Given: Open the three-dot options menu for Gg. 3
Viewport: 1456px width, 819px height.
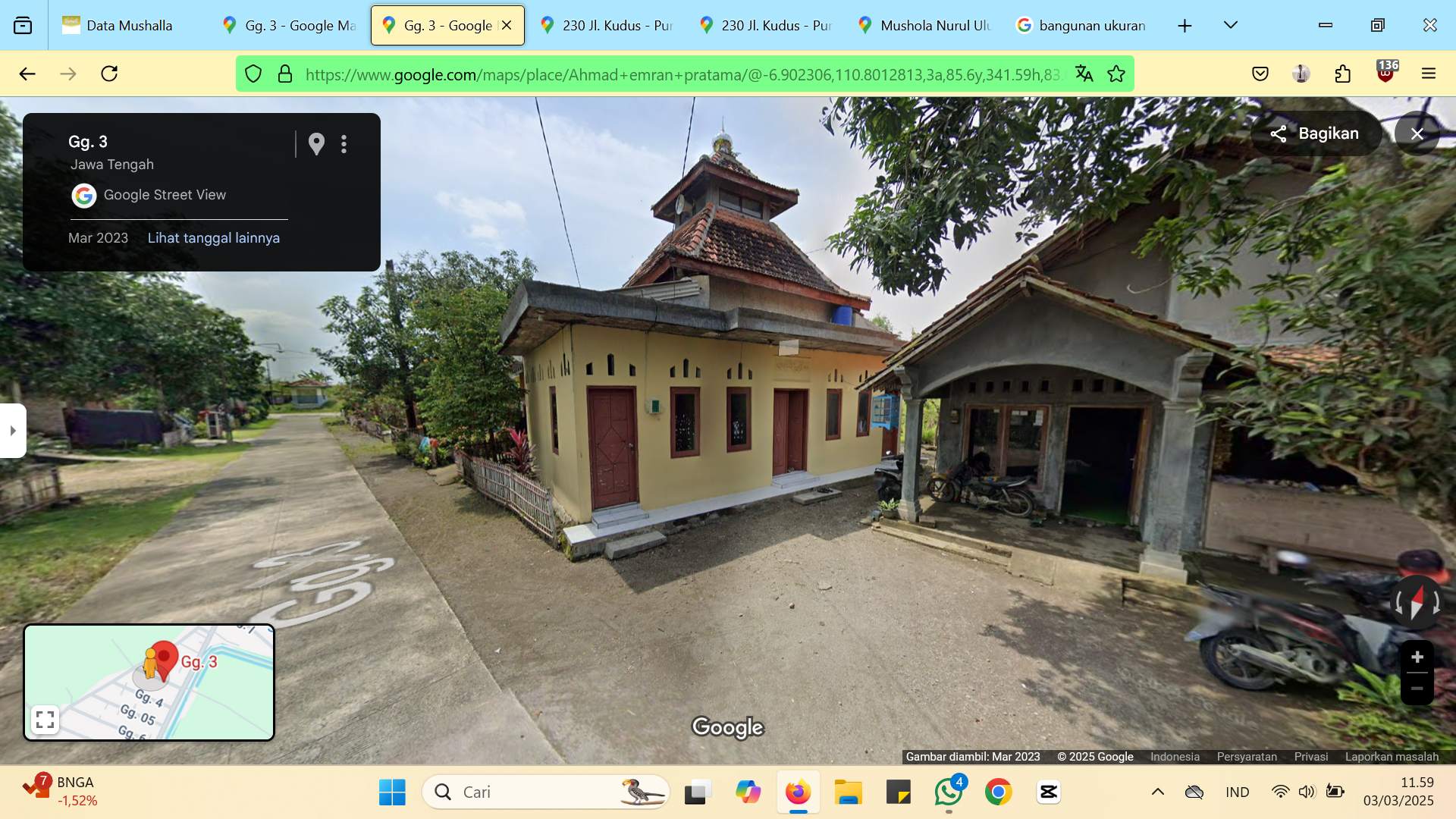Looking at the screenshot, I should 344,144.
